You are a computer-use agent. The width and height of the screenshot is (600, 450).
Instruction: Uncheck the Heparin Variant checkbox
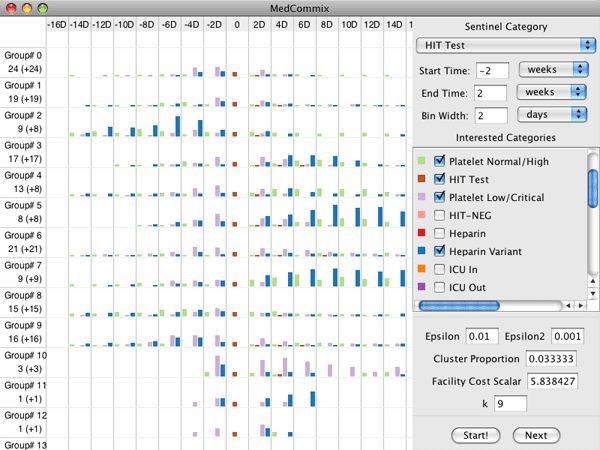(x=439, y=251)
